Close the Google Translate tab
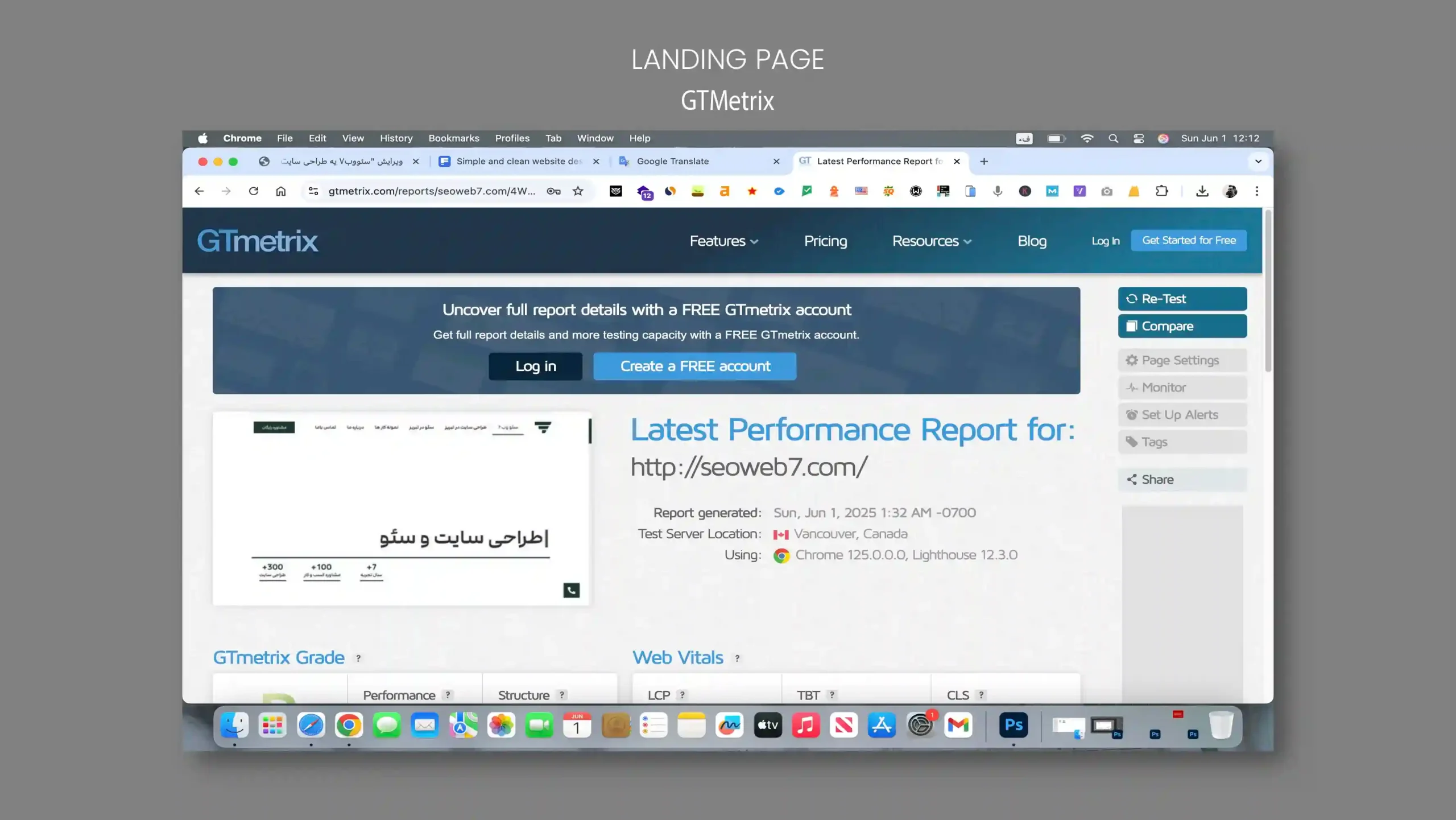The width and height of the screenshot is (1456, 820). [x=776, y=162]
